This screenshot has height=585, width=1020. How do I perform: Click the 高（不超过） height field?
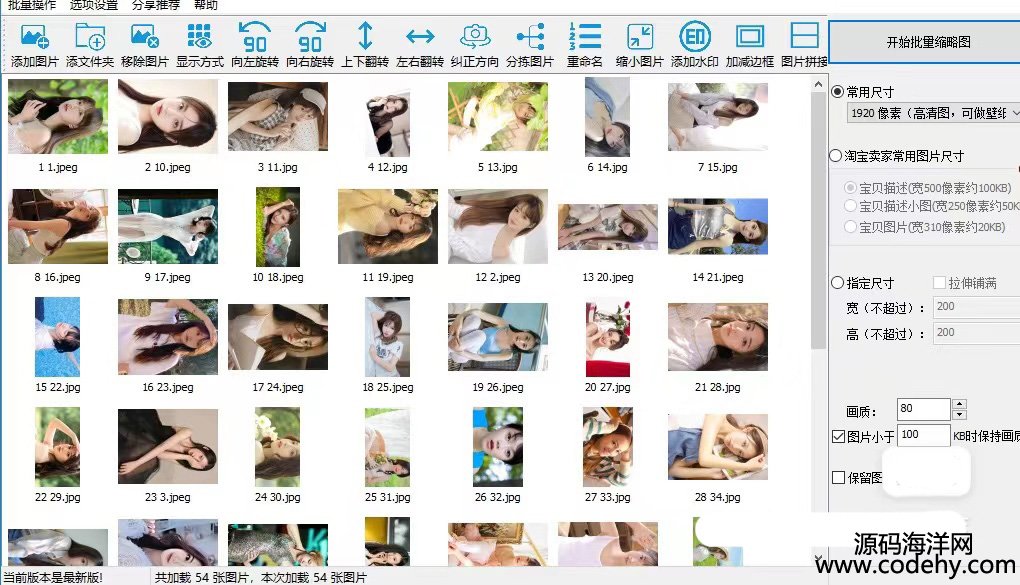pos(976,333)
